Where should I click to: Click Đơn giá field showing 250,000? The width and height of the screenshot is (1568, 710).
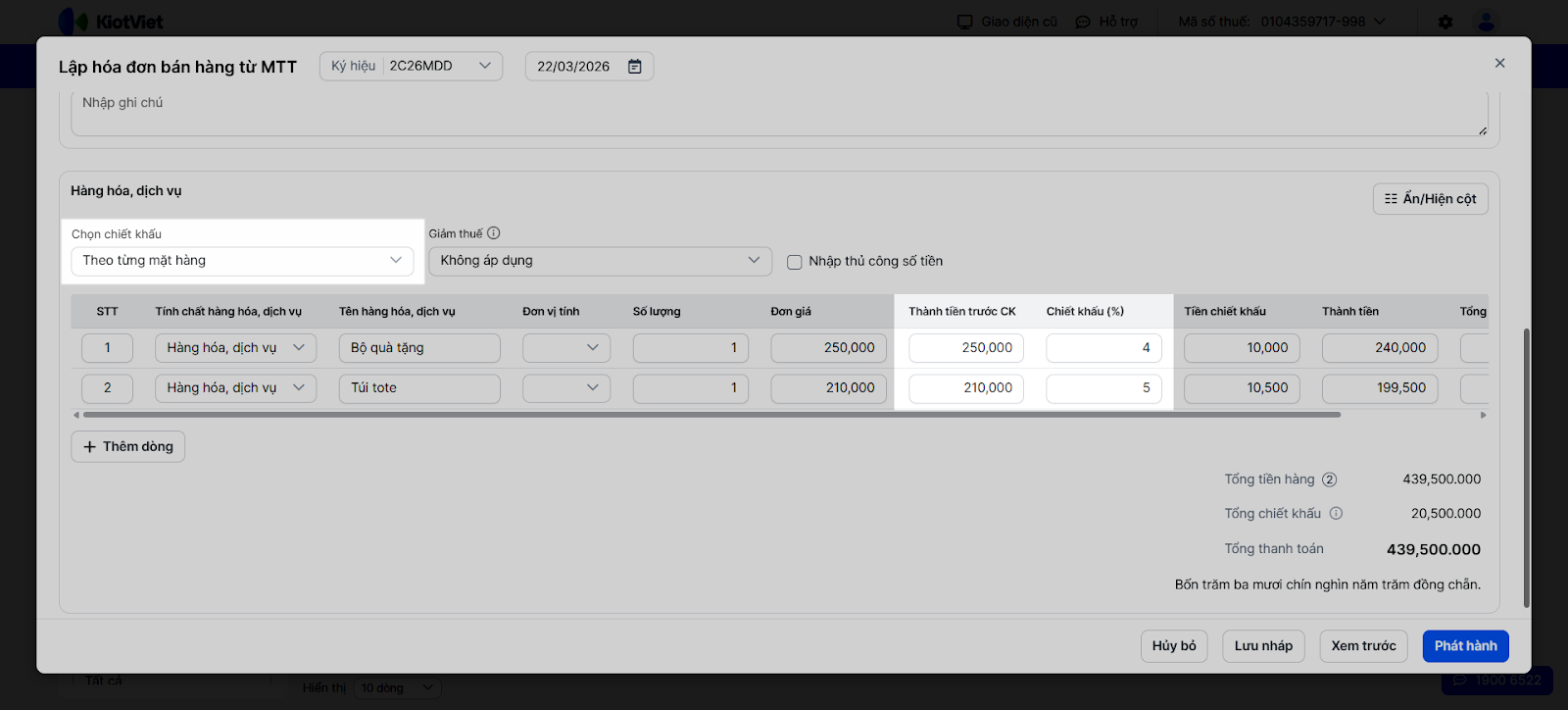[829, 348]
